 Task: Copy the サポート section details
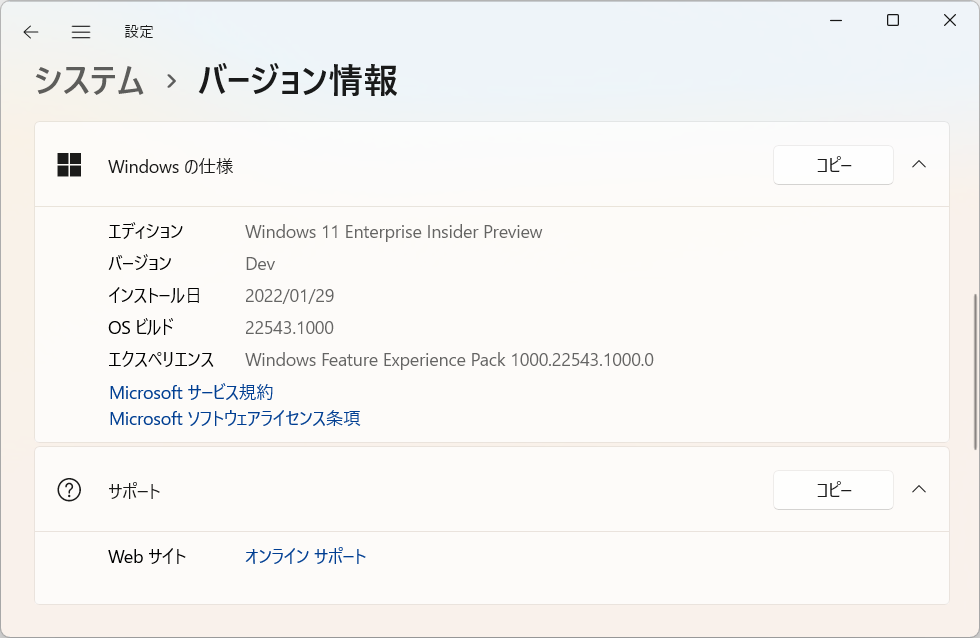pyautogui.click(x=833, y=490)
